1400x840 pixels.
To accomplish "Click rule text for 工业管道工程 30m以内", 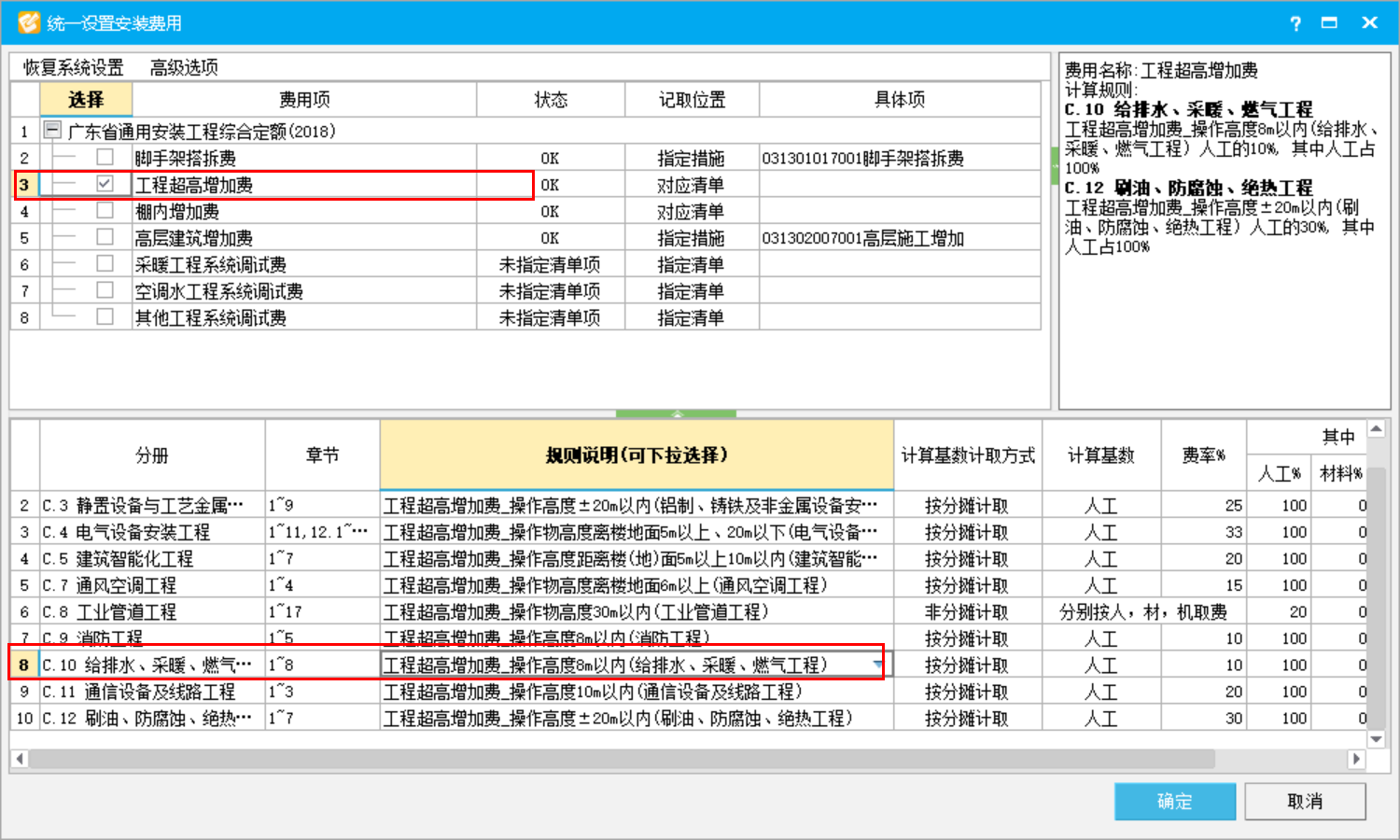I will (576, 611).
